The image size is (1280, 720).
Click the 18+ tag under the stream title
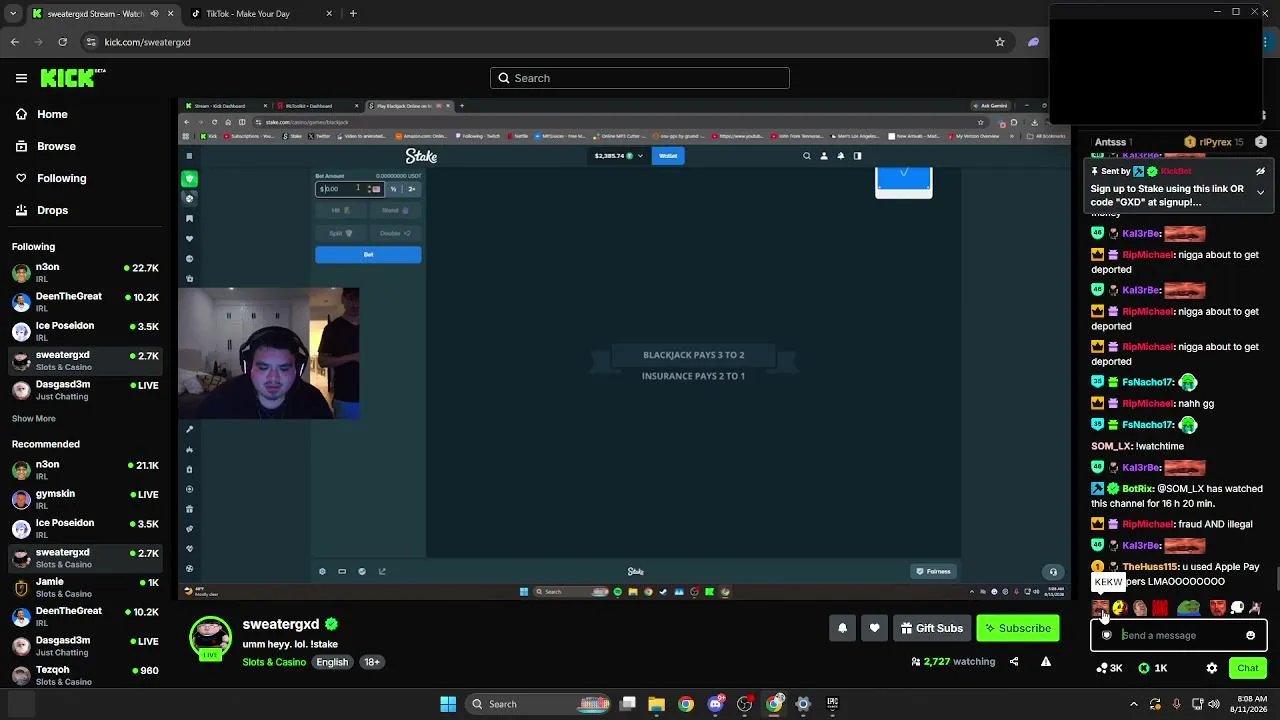372,662
